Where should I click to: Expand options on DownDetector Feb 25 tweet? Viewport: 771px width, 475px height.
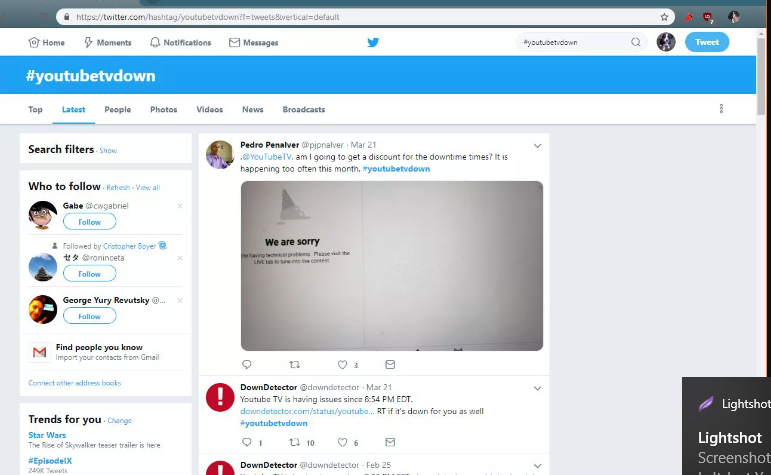(x=537, y=466)
